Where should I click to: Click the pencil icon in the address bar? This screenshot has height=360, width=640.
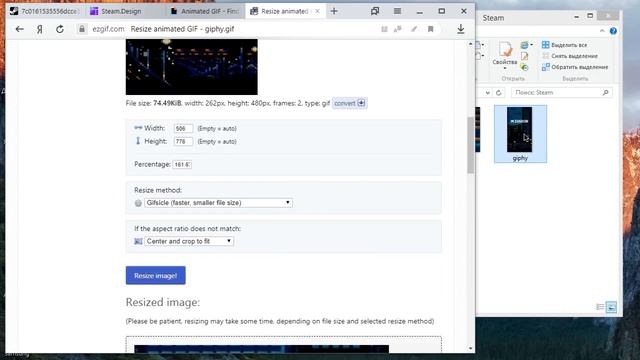[x=414, y=29]
